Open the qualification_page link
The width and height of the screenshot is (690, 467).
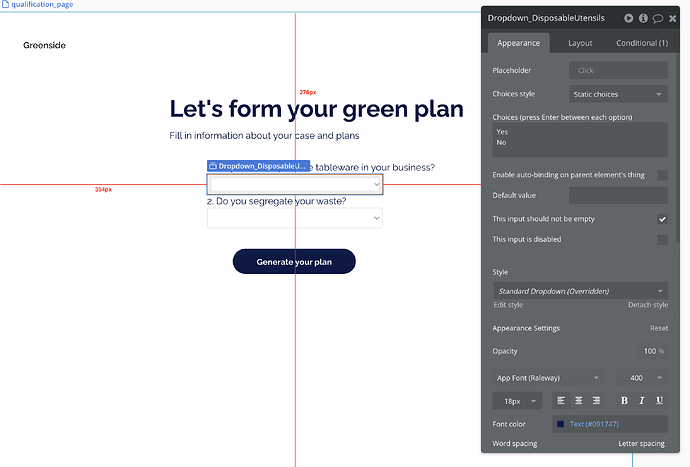point(42,4)
